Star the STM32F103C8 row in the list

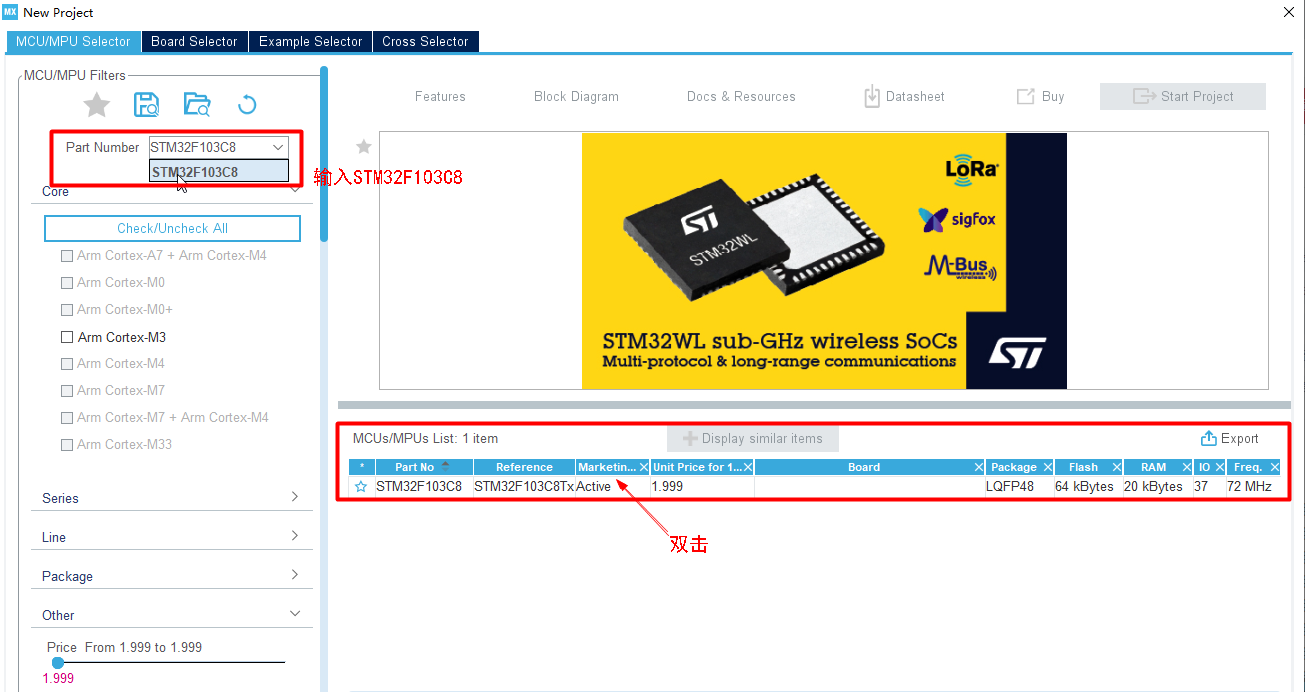[361, 487]
